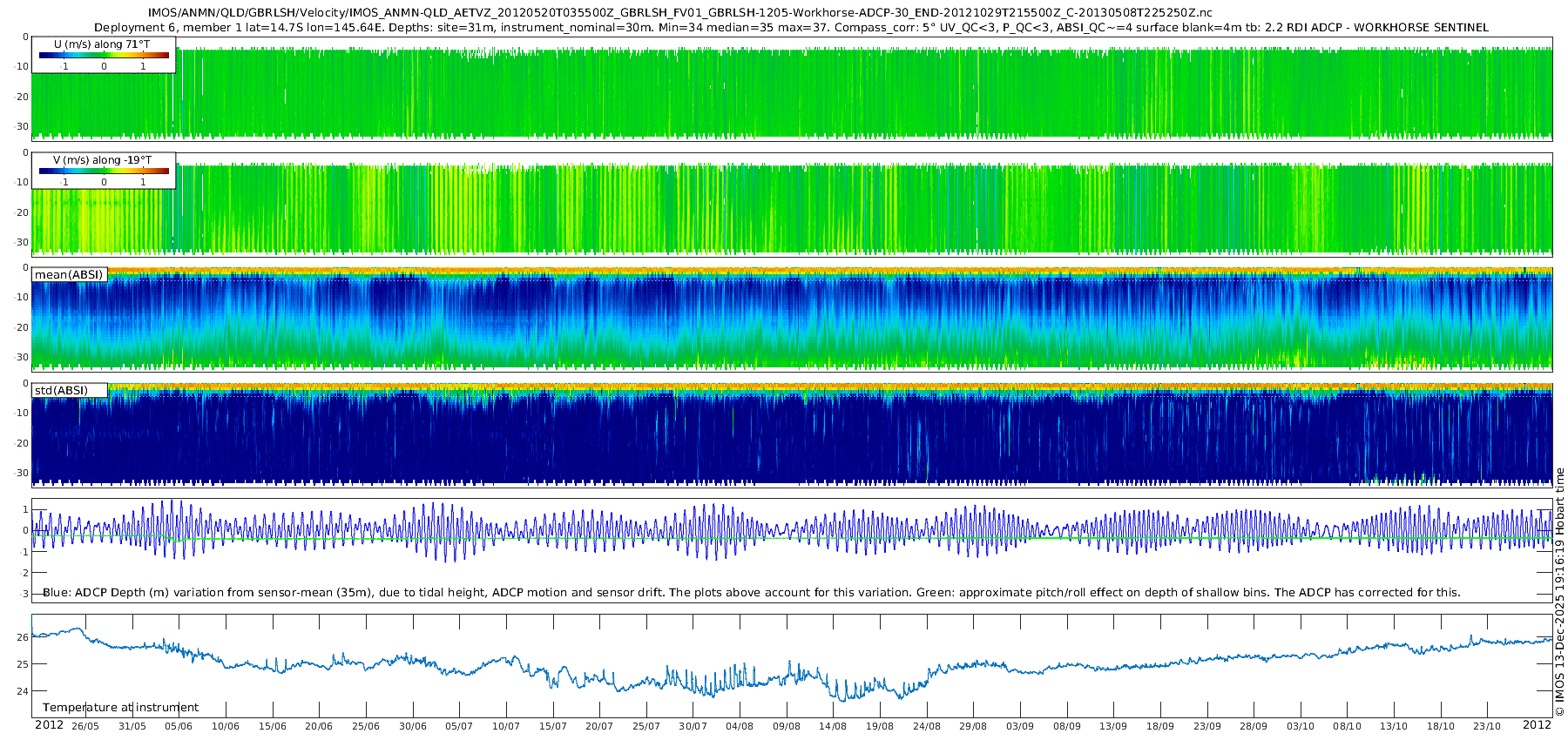
Task: Click the 19/08 date tick label
Action: (880, 726)
